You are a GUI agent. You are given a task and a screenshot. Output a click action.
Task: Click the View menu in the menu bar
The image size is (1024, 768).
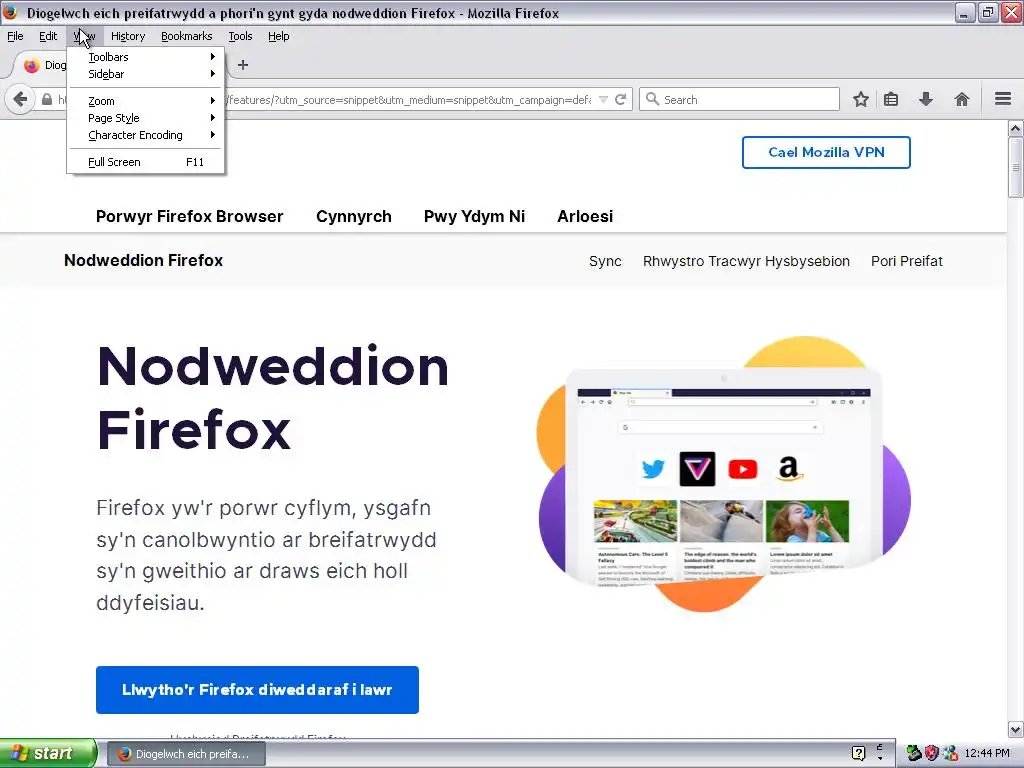coord(84,36)
